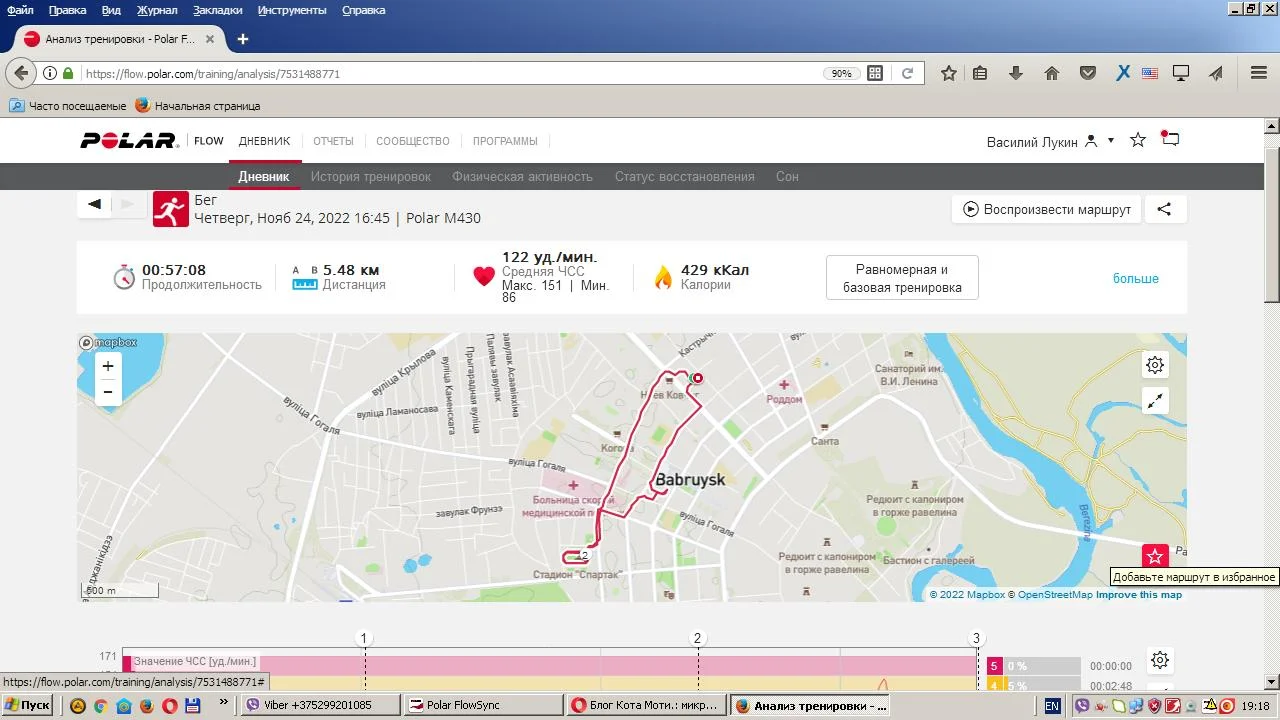This screenshot has height=720, width=1280.
Task: Open the Пуск start button
Action: [x=28, y=705]
